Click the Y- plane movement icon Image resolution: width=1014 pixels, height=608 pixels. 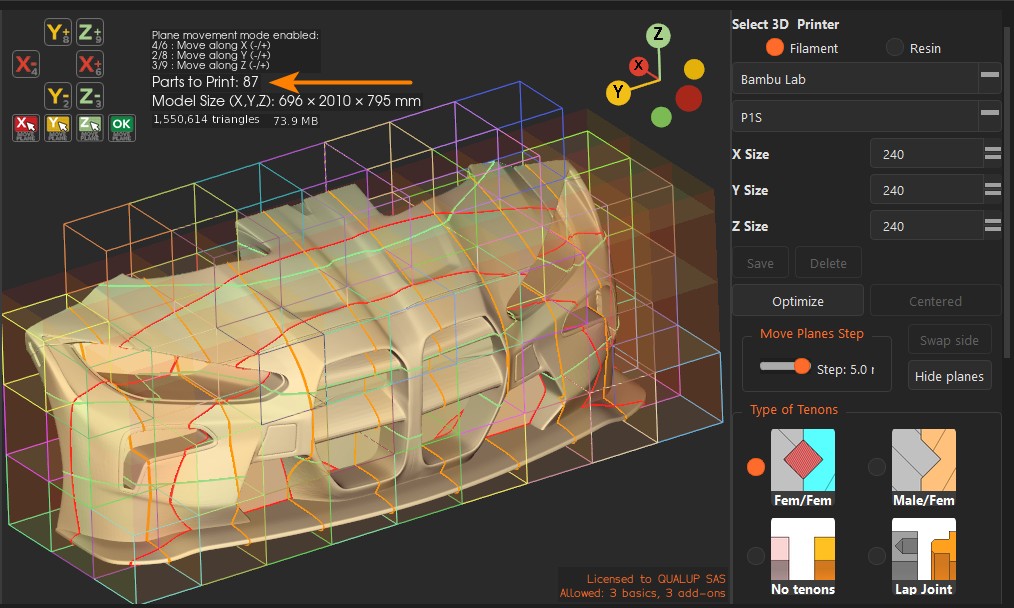click(x=58, y=96)
